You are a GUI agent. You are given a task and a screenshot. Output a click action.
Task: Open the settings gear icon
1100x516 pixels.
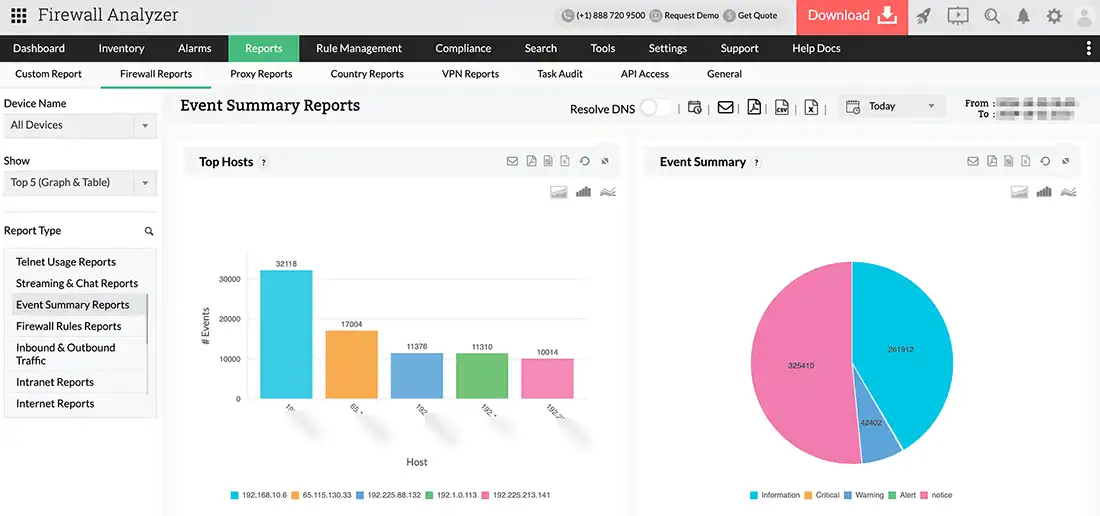1054,15
